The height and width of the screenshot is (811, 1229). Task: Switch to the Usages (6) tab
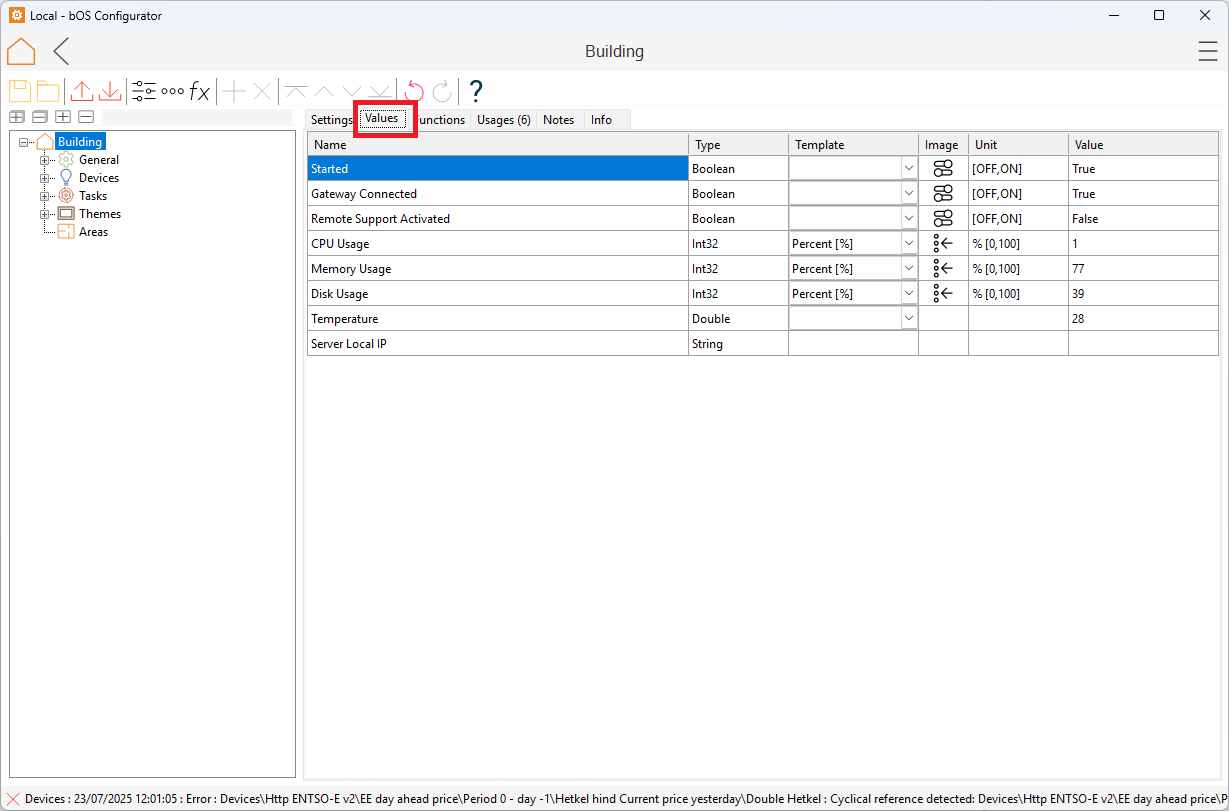503,120
